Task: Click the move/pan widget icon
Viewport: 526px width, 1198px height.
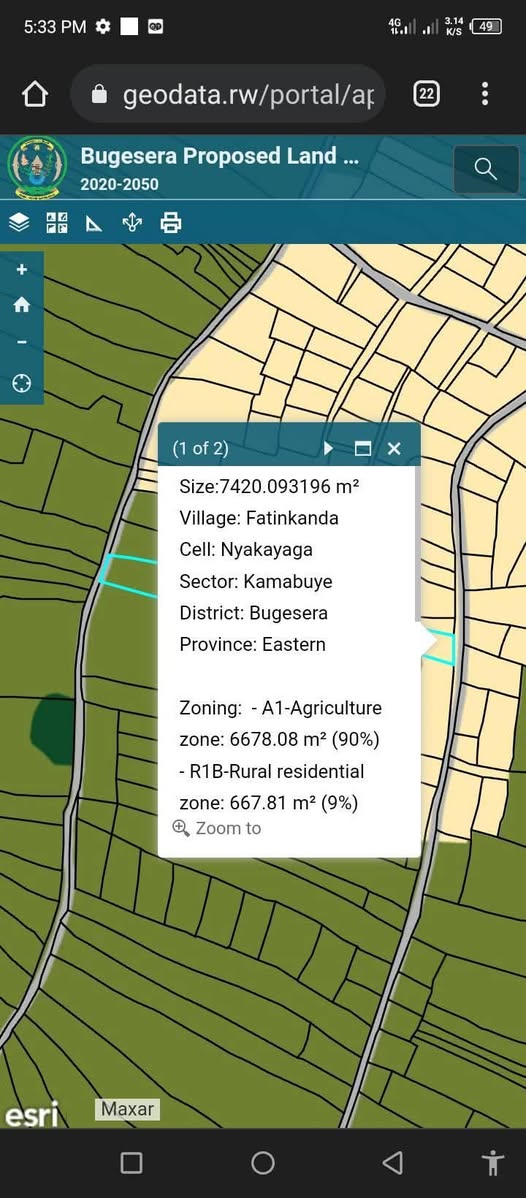Action: pos(132,223)
